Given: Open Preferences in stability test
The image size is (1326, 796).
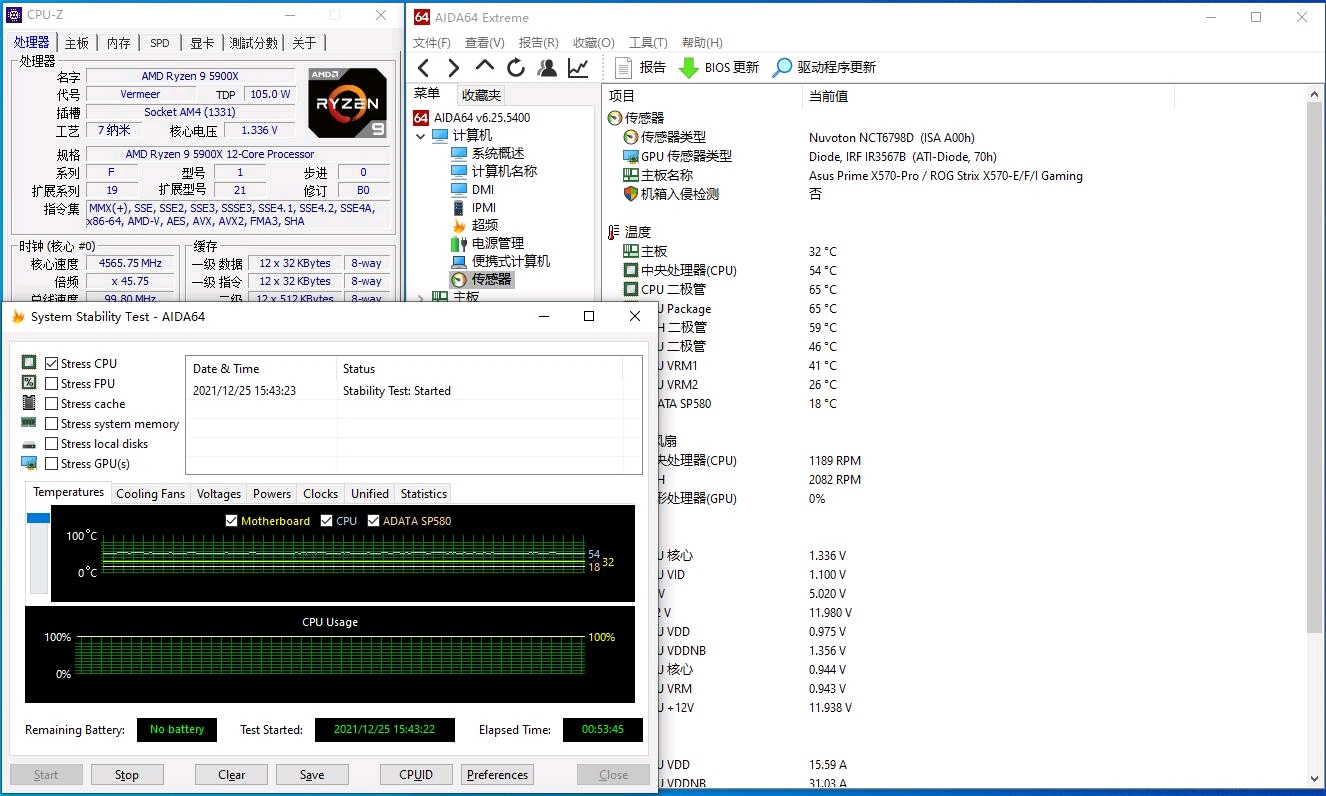Looking at the screenshot, I should point(498,775).
